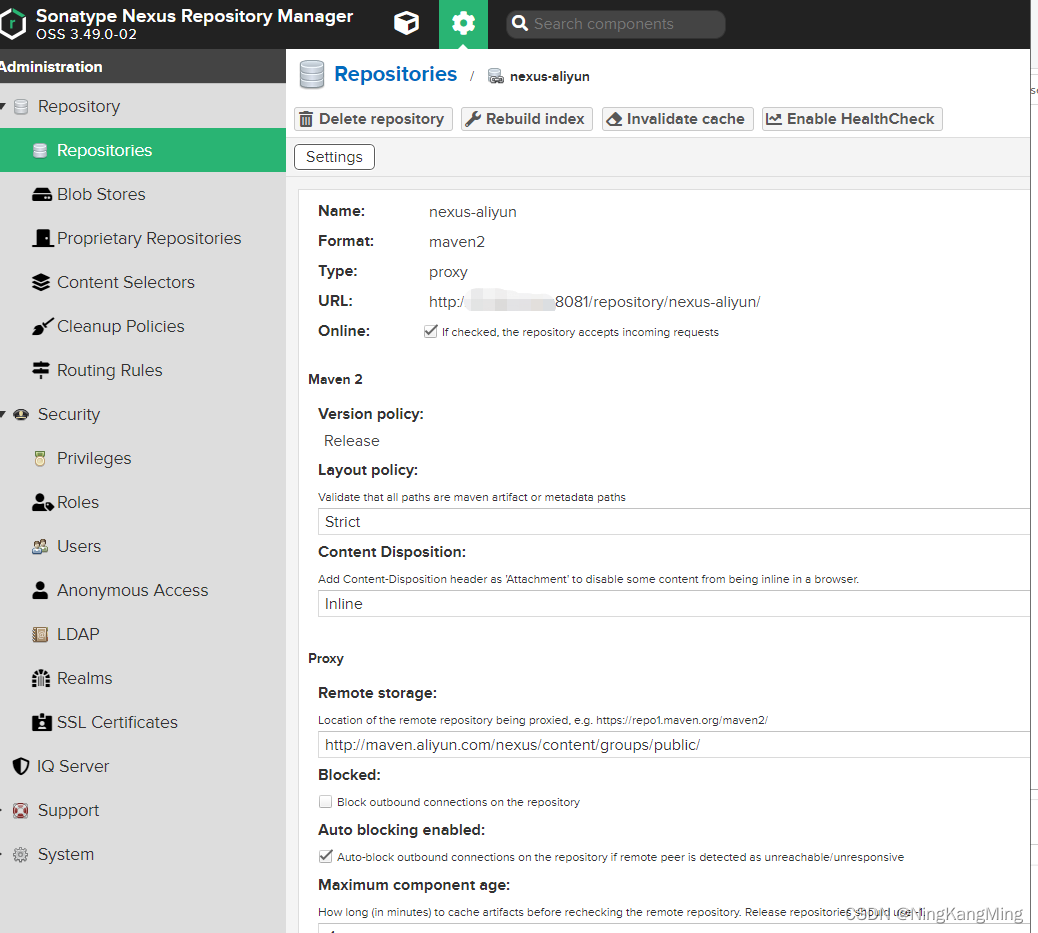Open Realms configuration

(x=85, y=678)
